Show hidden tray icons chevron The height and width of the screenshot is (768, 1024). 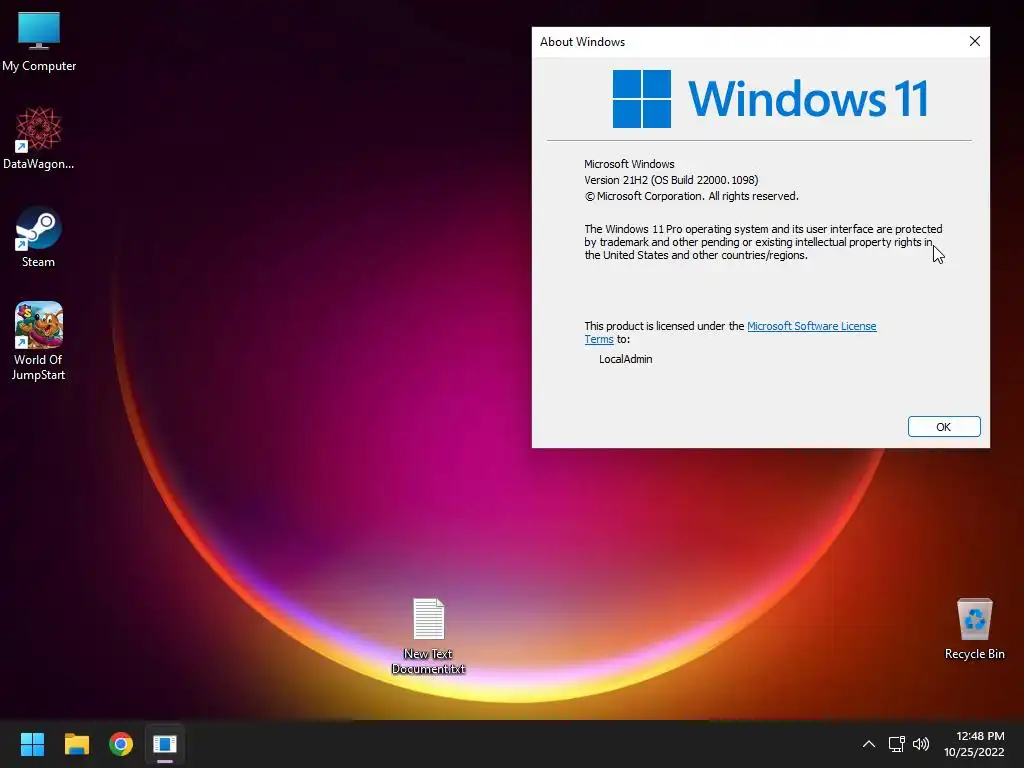869,744
